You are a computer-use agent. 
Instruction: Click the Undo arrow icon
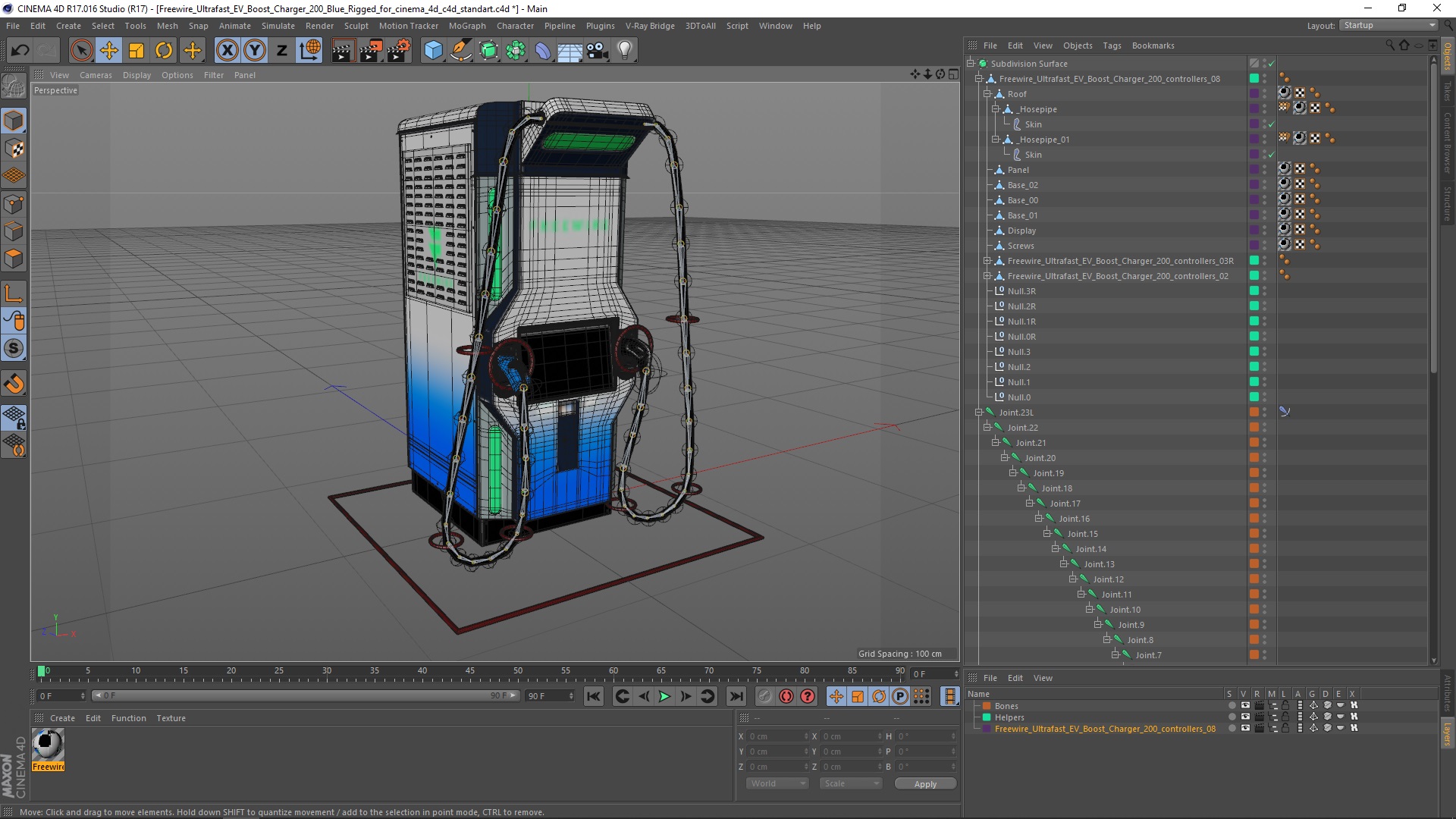[20, 51]
